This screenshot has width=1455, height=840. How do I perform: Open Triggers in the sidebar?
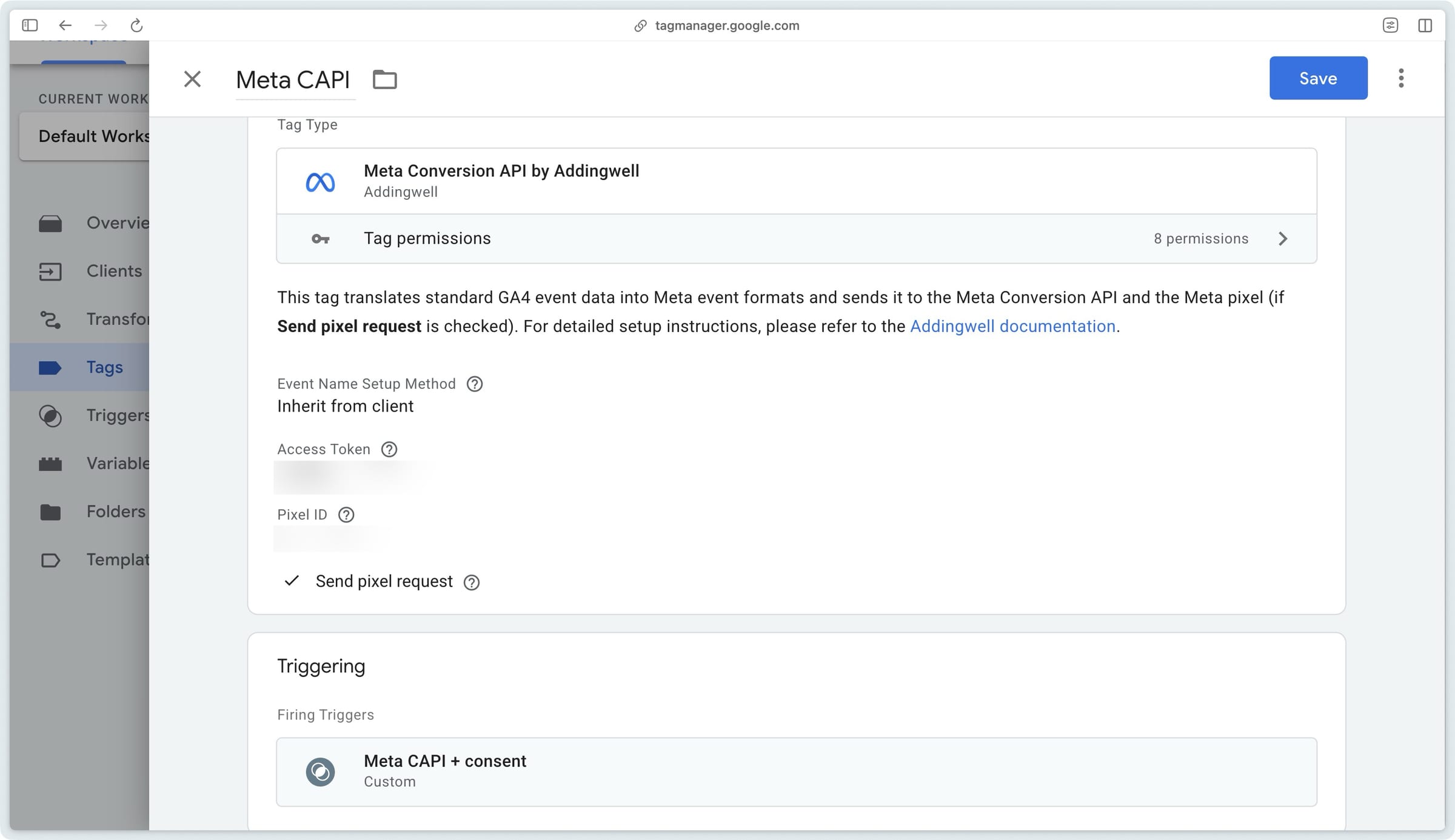pos(79,415)
